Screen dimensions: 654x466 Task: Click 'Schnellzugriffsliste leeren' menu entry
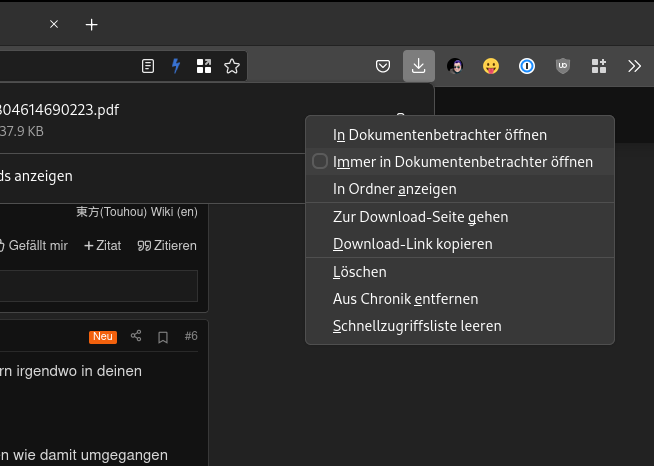[417, 326]
